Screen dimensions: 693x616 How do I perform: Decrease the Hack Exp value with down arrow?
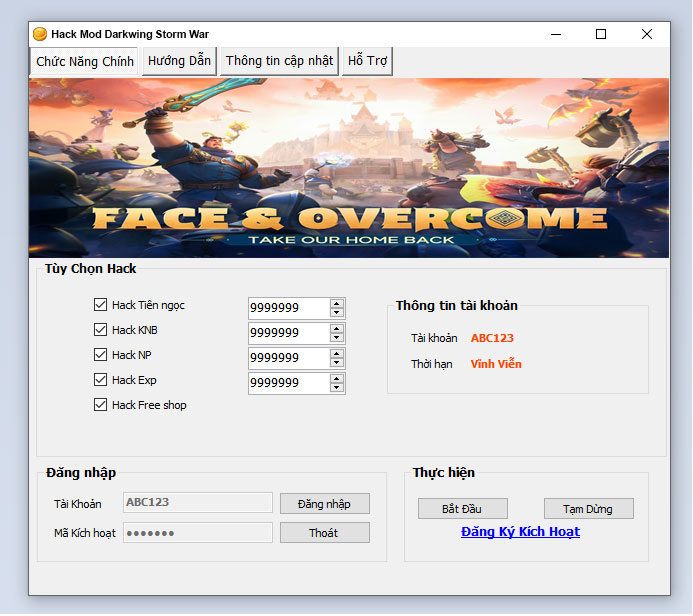[x=337, y=388]
